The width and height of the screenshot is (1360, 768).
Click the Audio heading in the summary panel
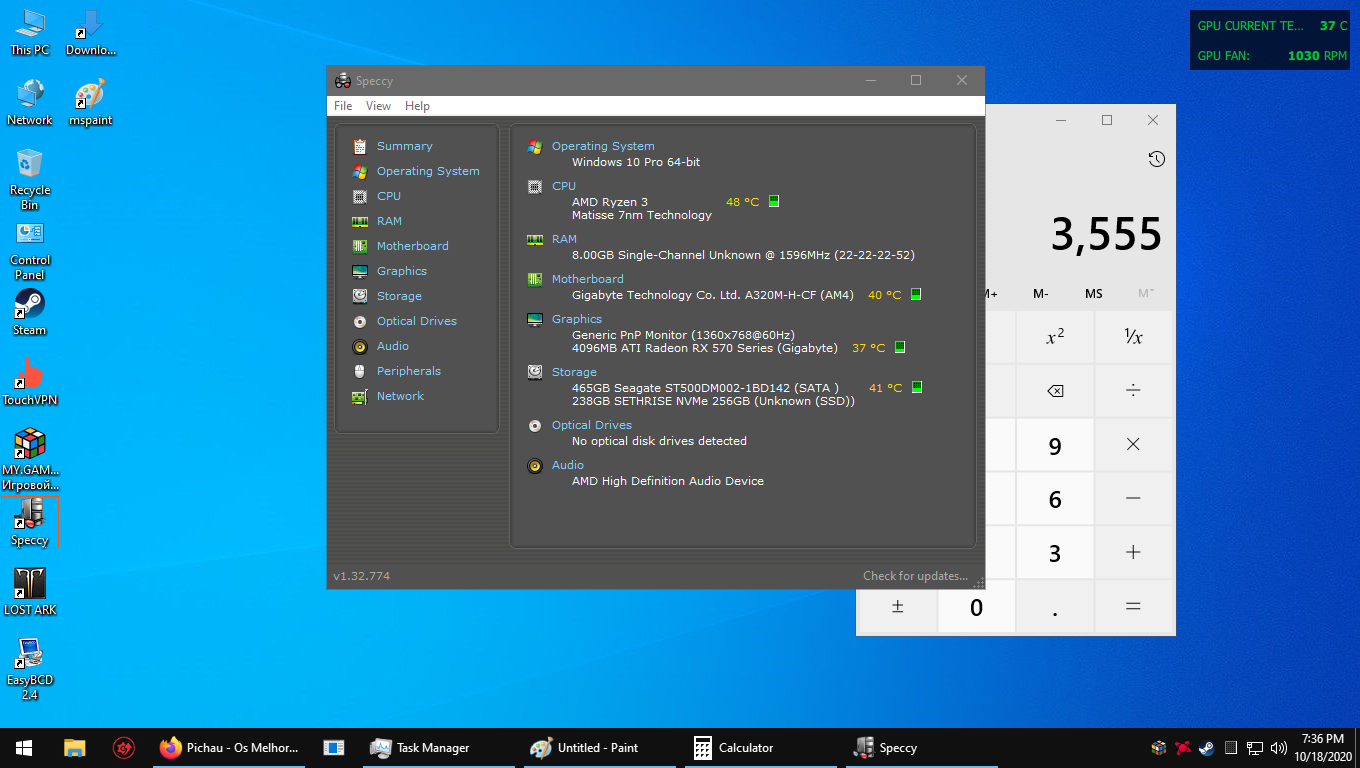[x=568, y=465]
